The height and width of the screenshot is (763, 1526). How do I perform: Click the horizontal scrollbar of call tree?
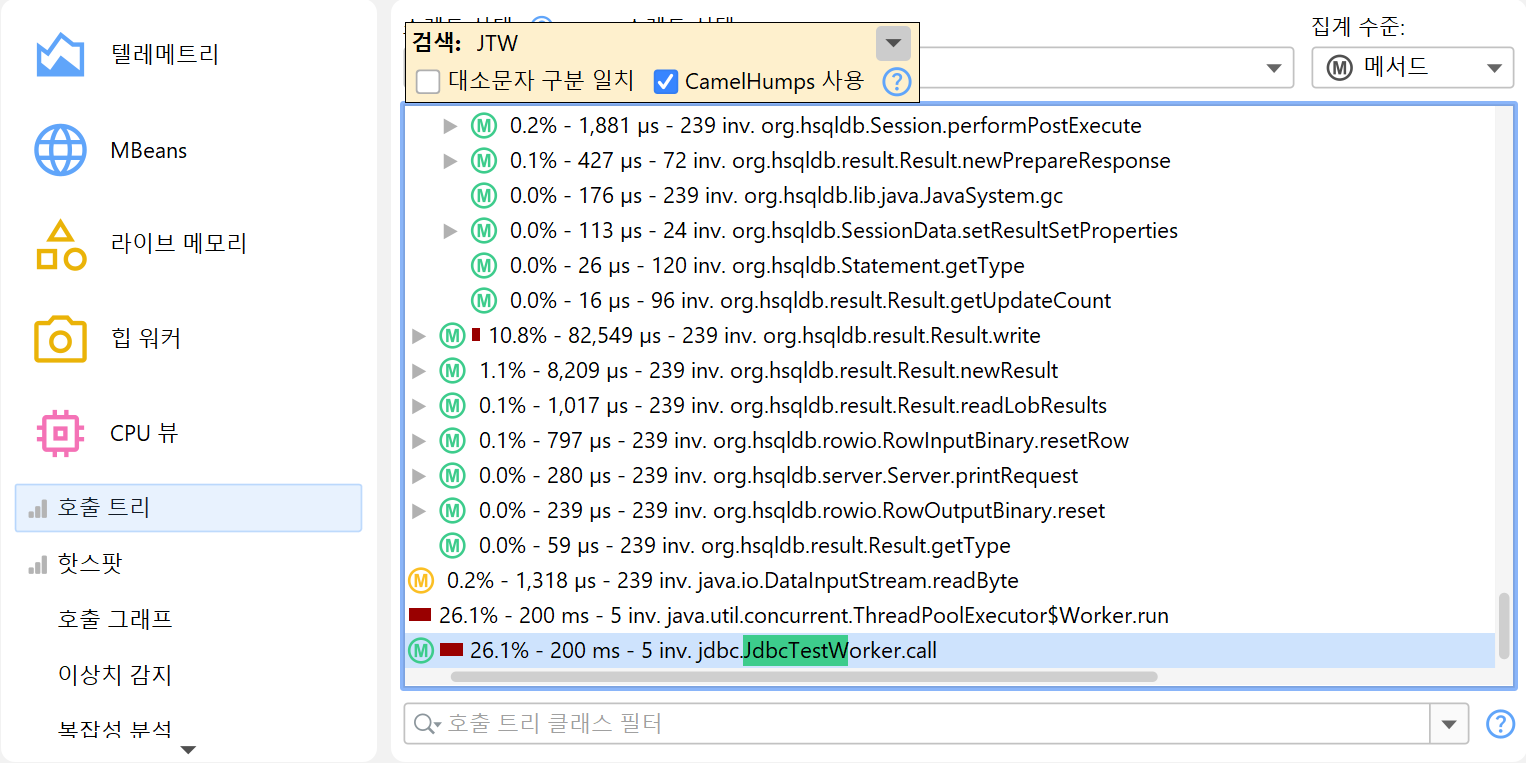click(803, 676)
